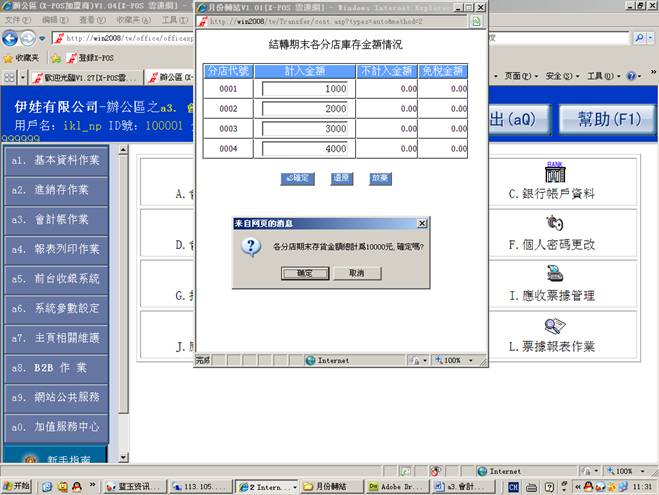Click the receivable notes management icon

click(x=555, y=274)
